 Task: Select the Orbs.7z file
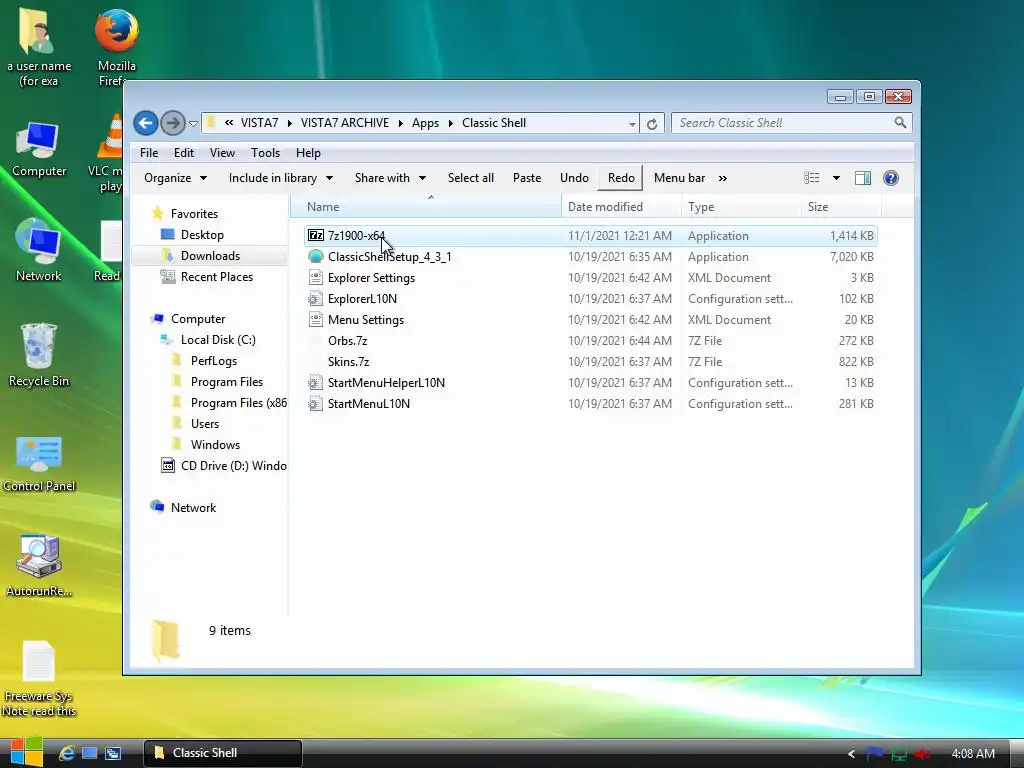pos(590,340)
